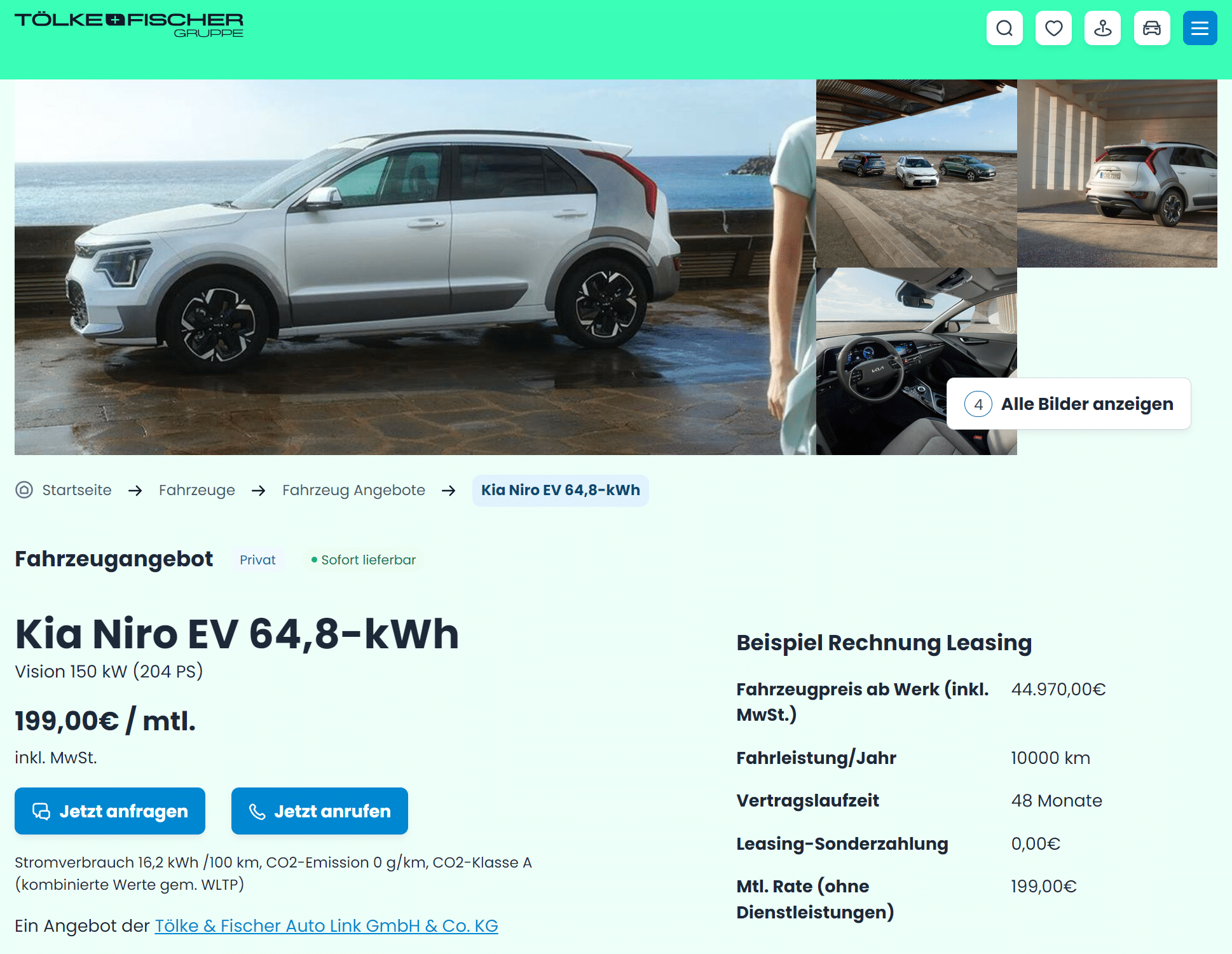This screenshot has height=954, width=1232.
Task: Open Tölke & Fischer Auto Link GmbH link
Action: [x=327, y=926]
